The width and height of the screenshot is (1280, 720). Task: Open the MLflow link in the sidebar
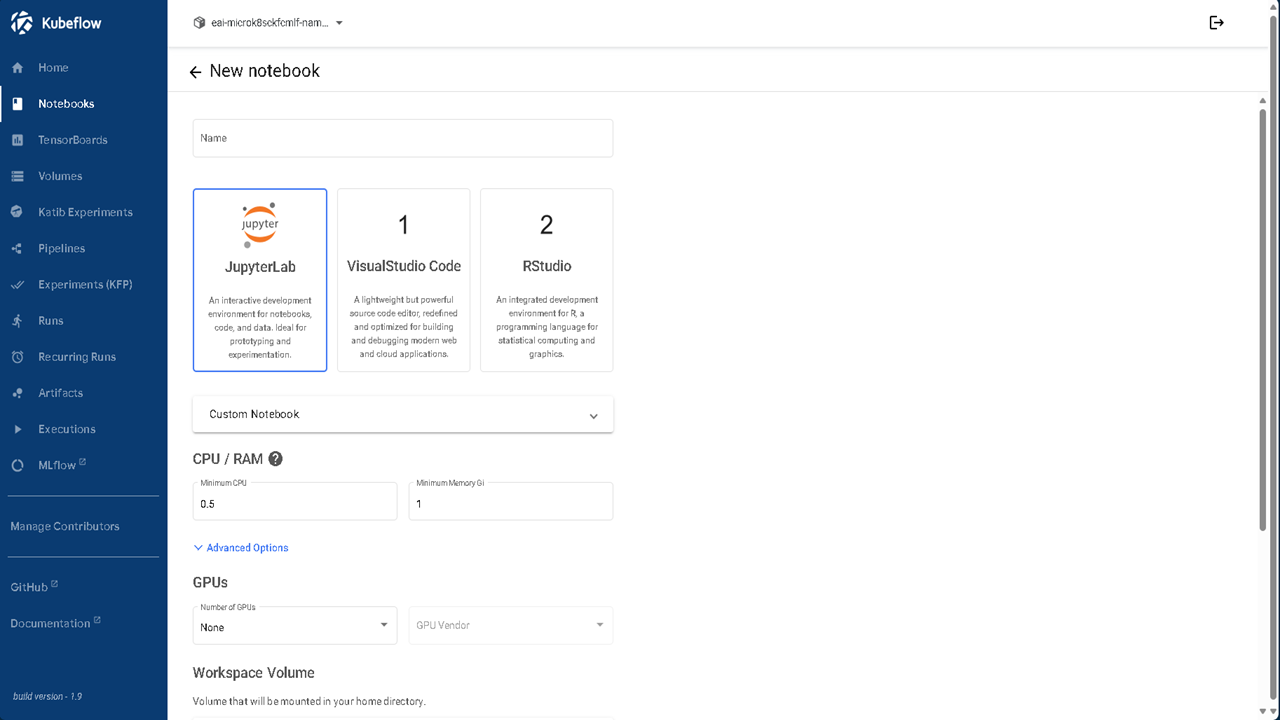tap(84, 465)
